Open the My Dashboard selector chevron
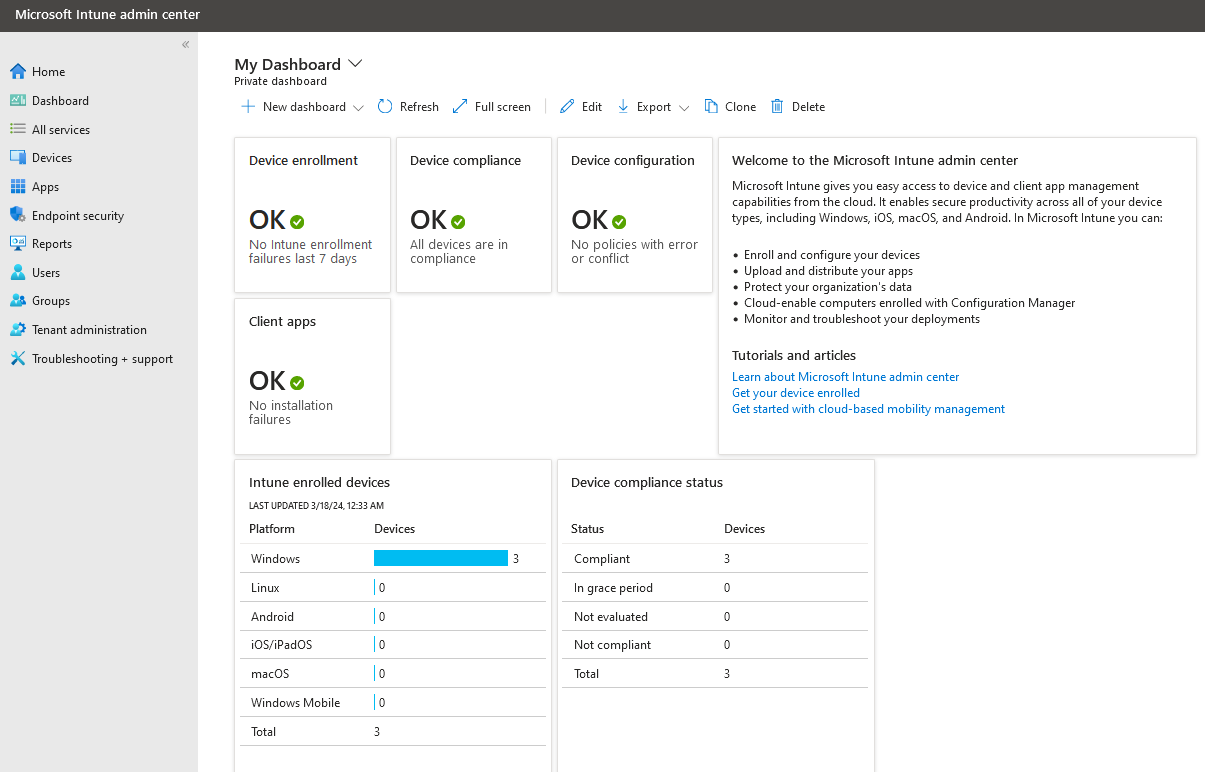This screenshot has height=772, width=1205. 356,63
